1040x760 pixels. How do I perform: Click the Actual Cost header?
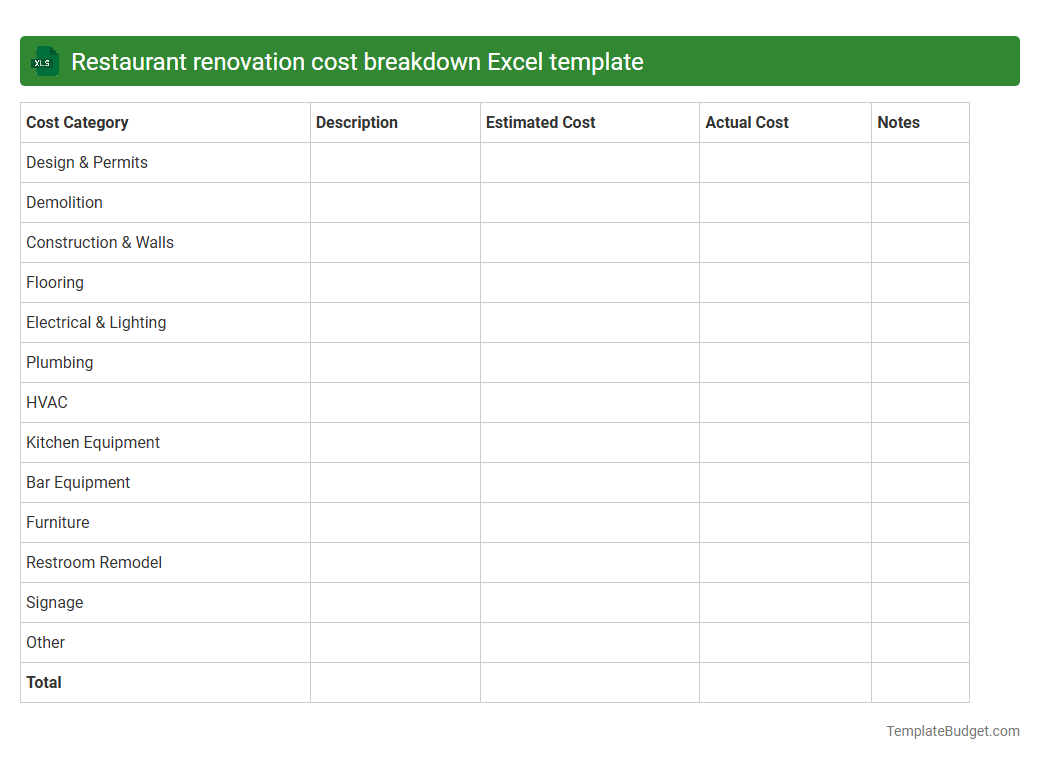click(747, 122)
